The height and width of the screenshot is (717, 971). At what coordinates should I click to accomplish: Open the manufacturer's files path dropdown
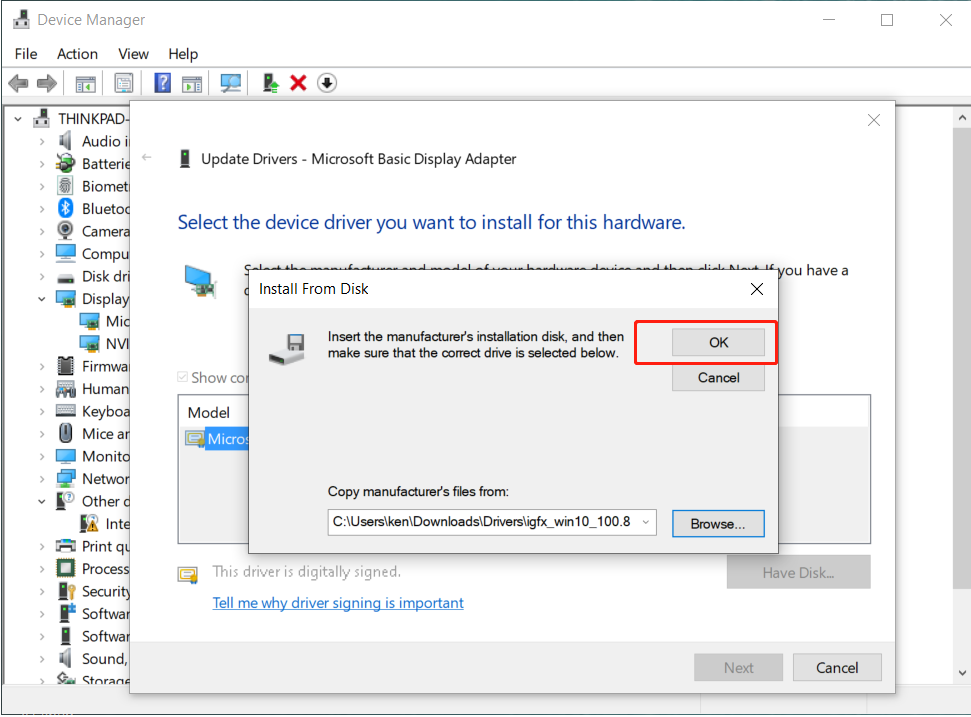point(646,522)
